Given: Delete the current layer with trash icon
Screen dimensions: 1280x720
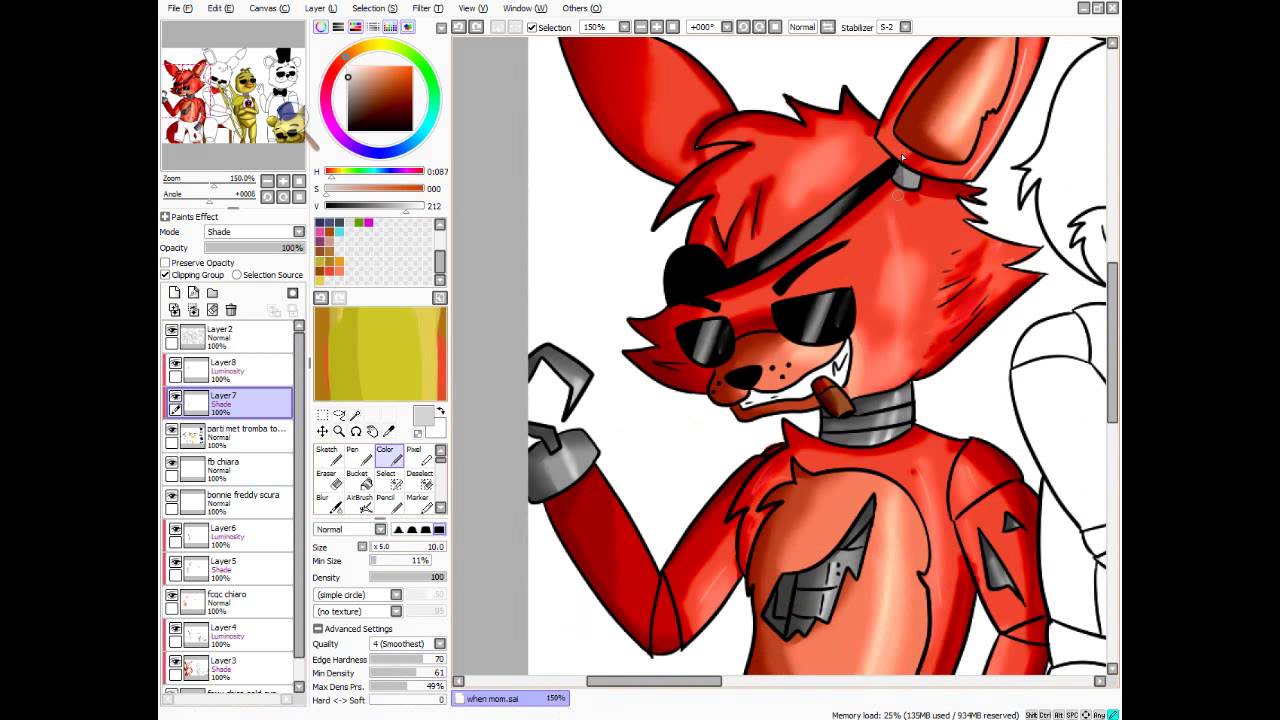Looking at the screenshot, I should point(231,310).
